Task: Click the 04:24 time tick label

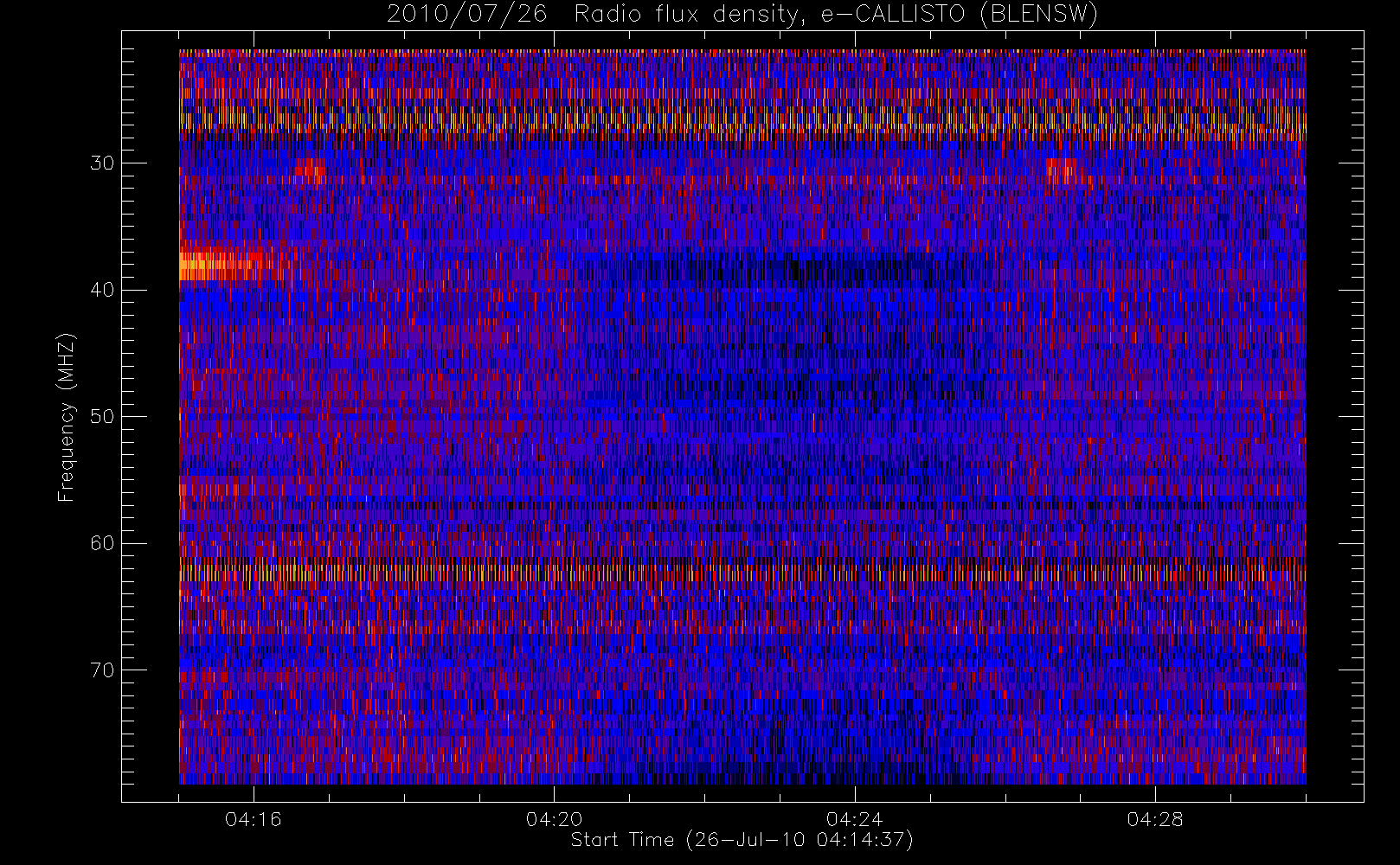Action: [855, 819]
